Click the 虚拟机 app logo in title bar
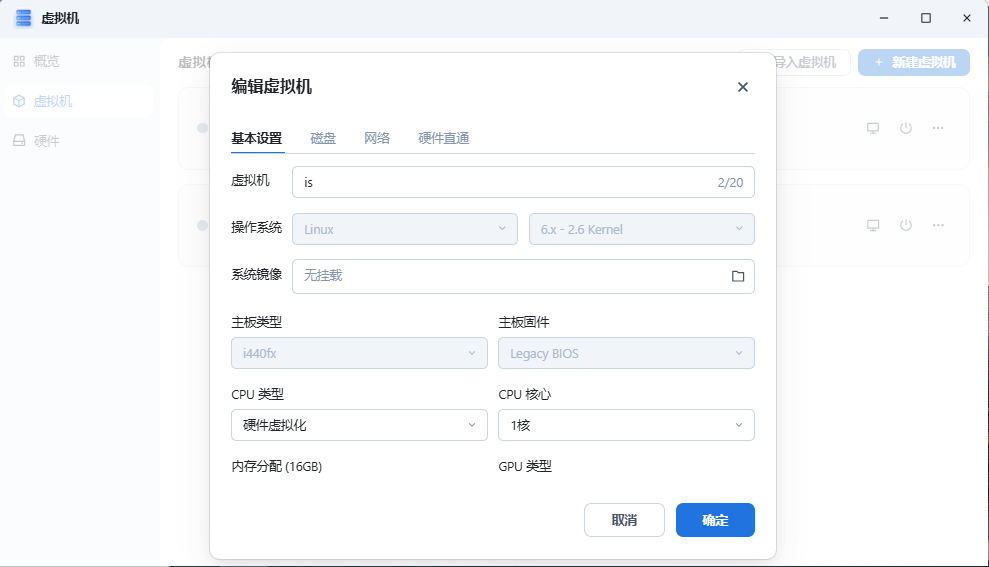 tap(23, 18)
